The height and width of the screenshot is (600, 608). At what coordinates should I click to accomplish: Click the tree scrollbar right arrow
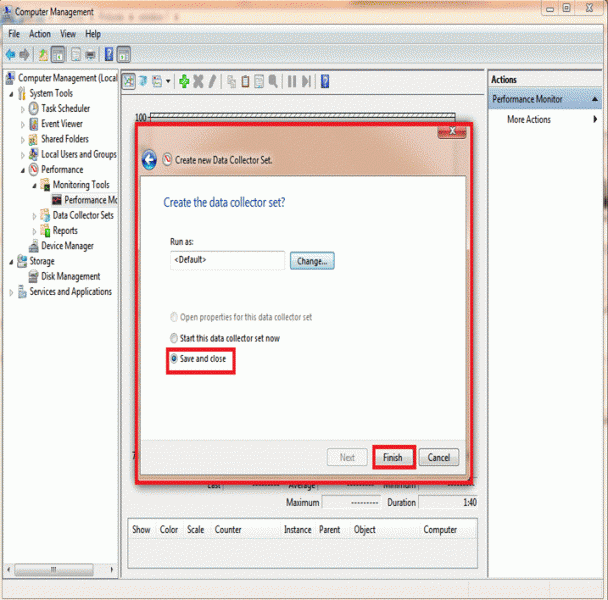point(112,570)
